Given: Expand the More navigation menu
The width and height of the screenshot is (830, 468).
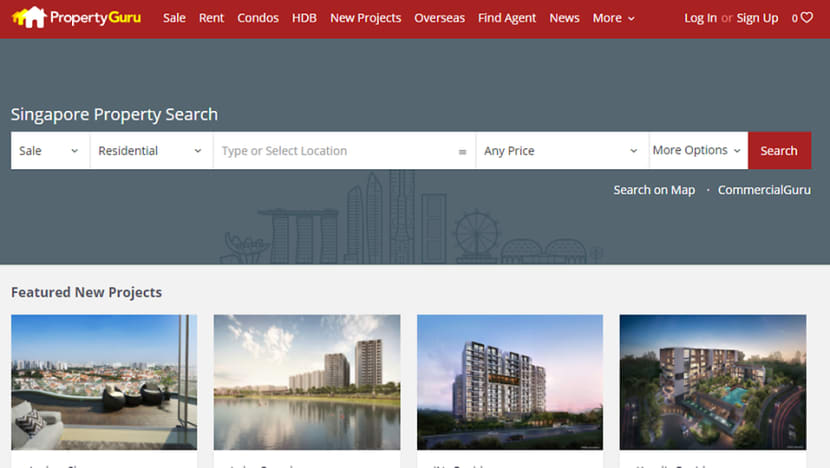Looking at the screenshot, I should coord(614,18).
